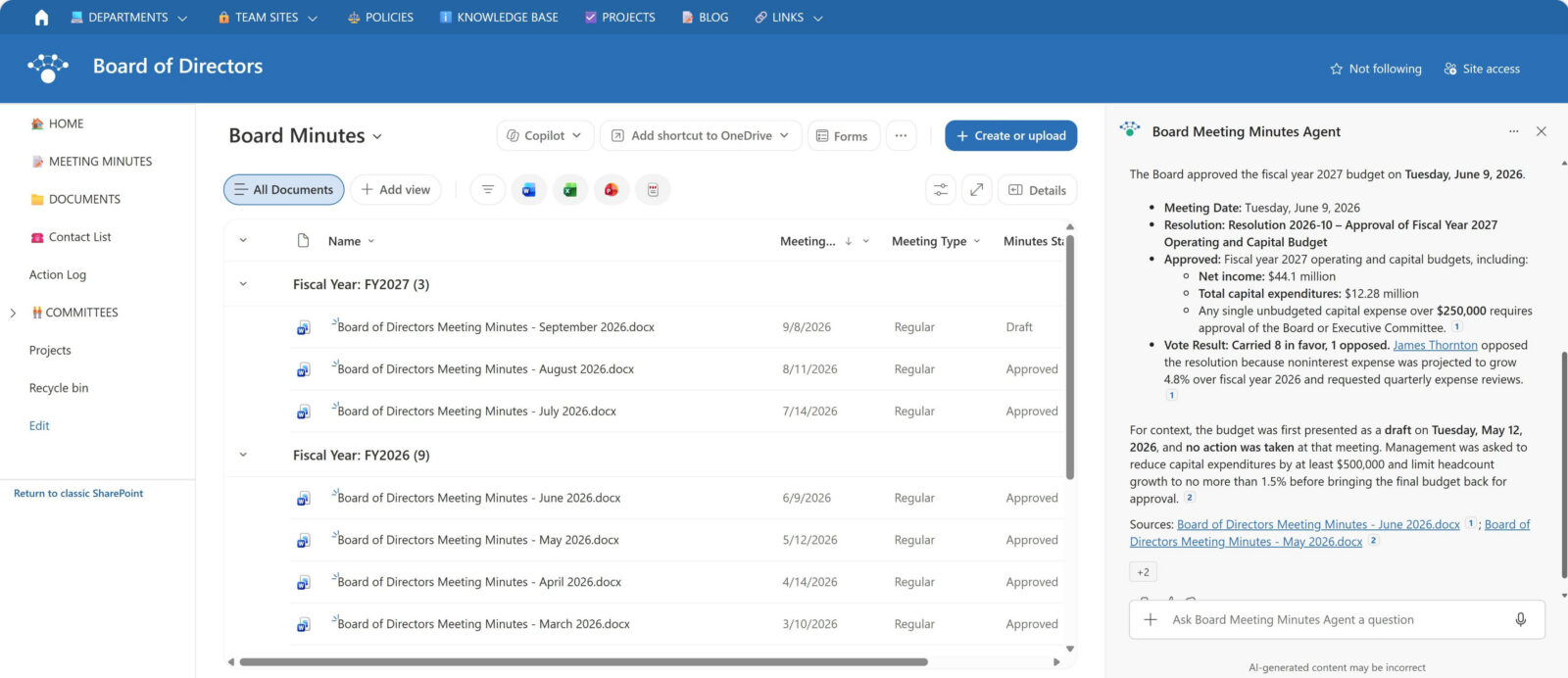Select the All Documents view tab
The image size is (1568, 678).
click(x=284, y=190)
